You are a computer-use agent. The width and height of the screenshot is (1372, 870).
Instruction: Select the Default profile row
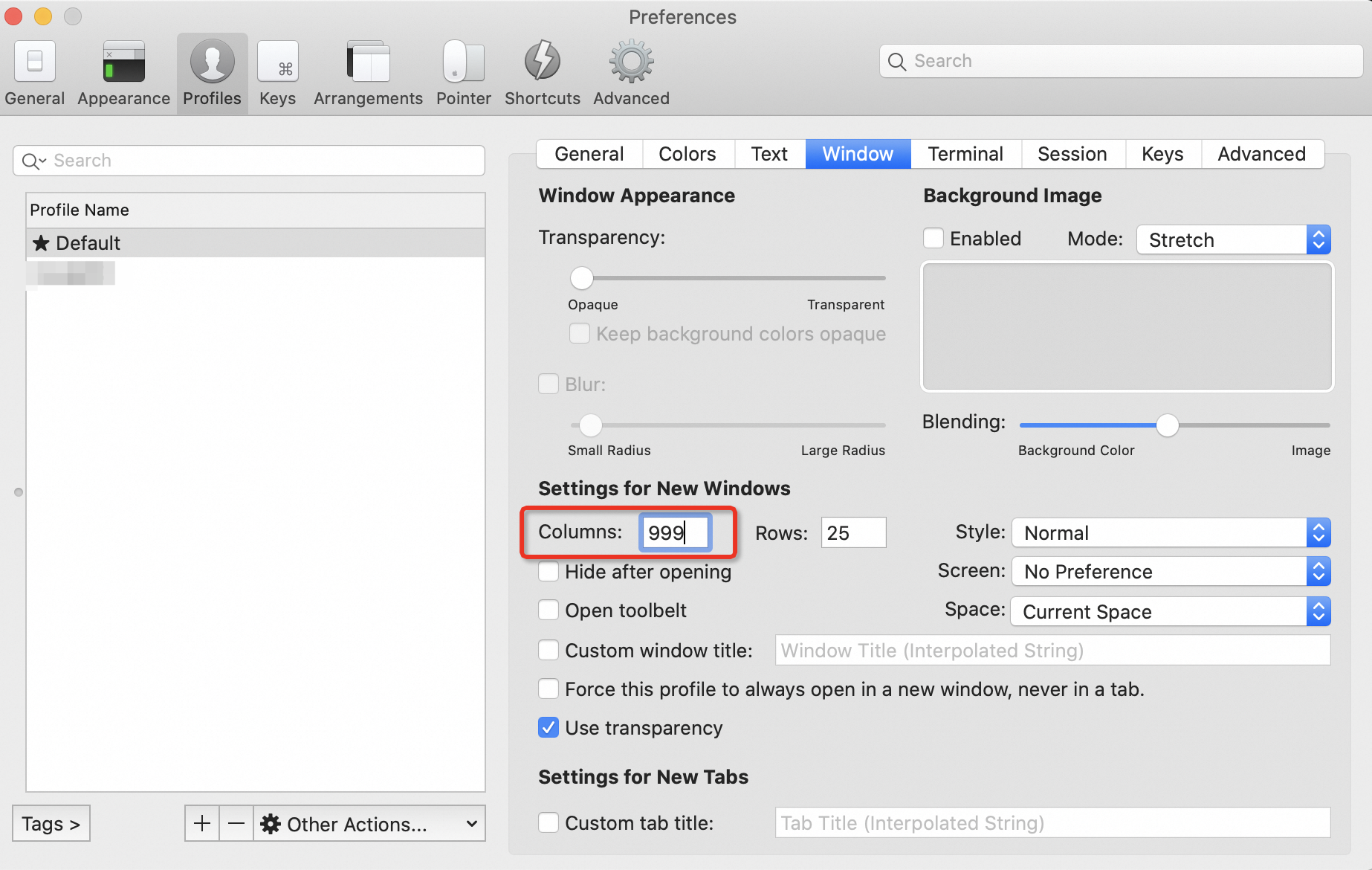(x=256, y=243)
